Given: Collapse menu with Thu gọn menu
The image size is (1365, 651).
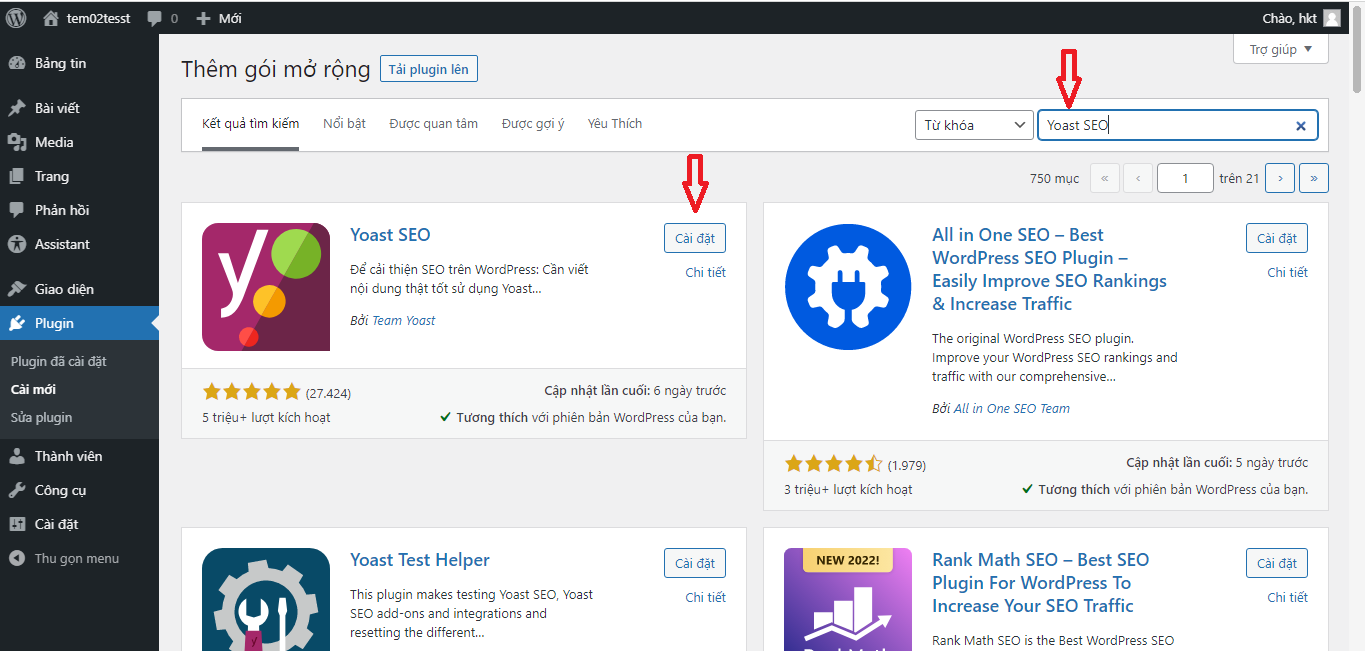Looking at the screenshot, I should coord(76,559).
